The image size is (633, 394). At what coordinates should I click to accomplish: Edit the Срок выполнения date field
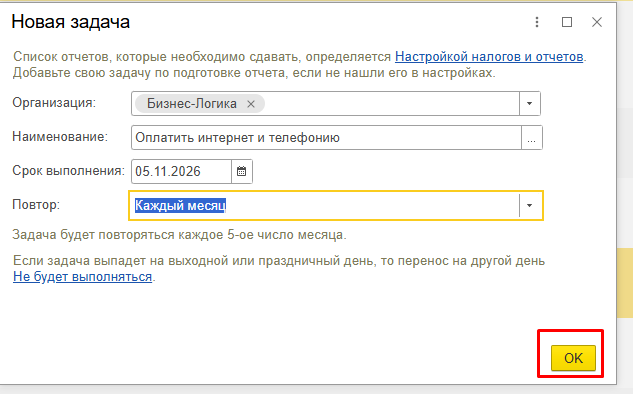(181, 172)
